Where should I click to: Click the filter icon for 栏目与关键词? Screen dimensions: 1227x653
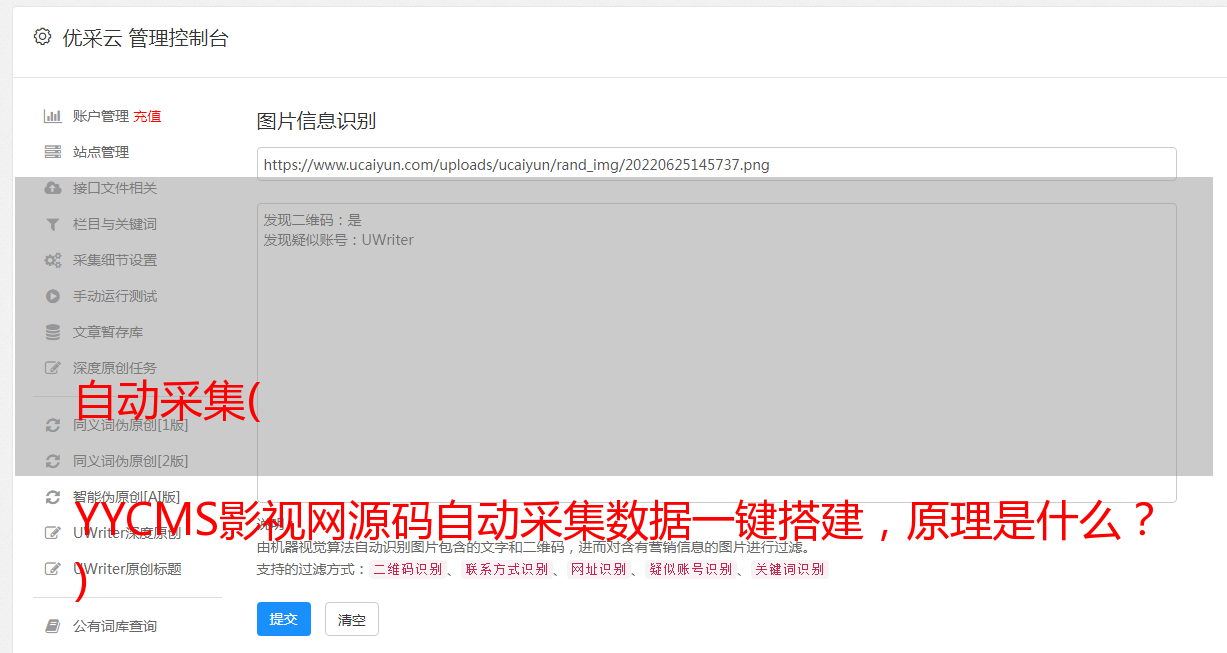[x=52, y=224]
